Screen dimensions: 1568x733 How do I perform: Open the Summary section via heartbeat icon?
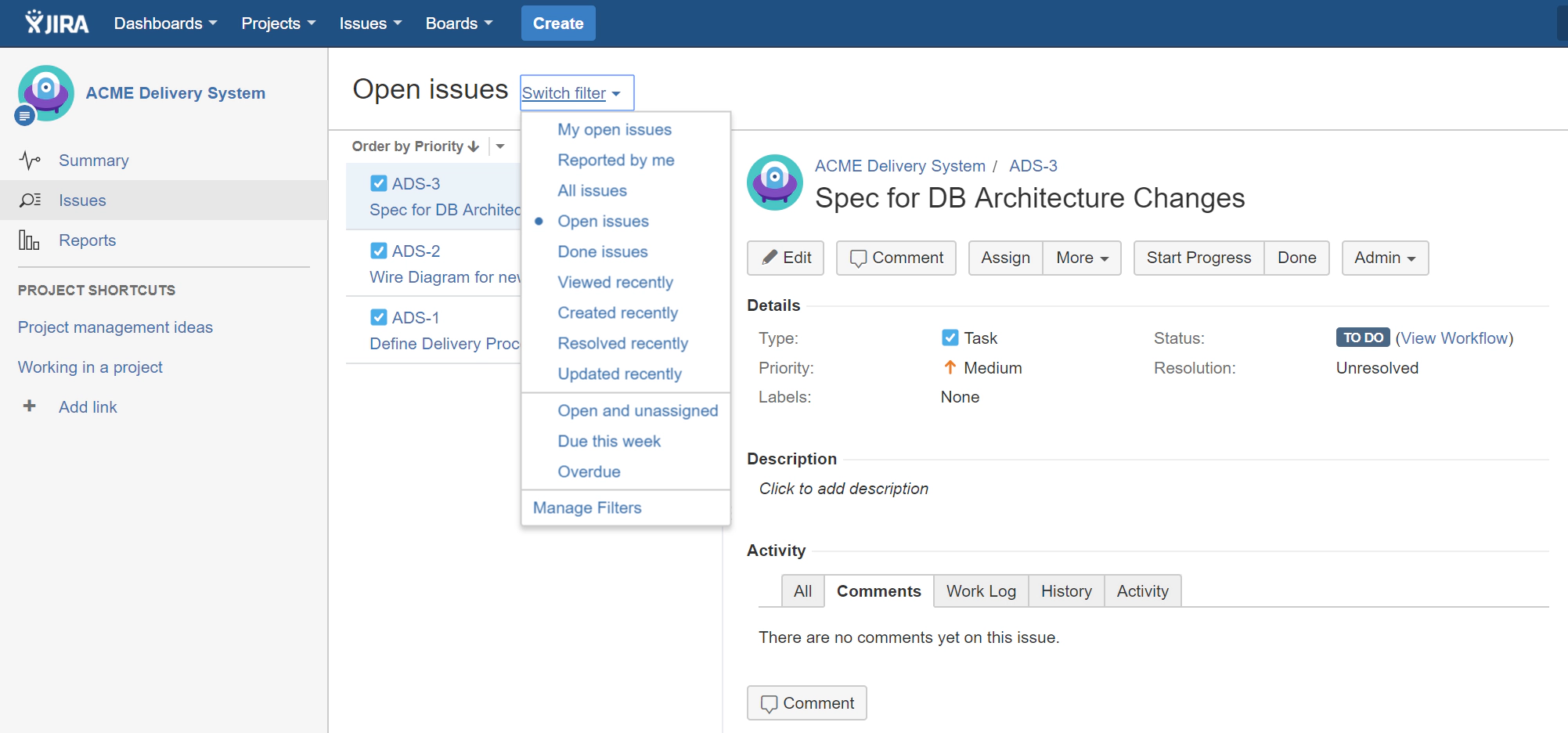click(30, 160)
